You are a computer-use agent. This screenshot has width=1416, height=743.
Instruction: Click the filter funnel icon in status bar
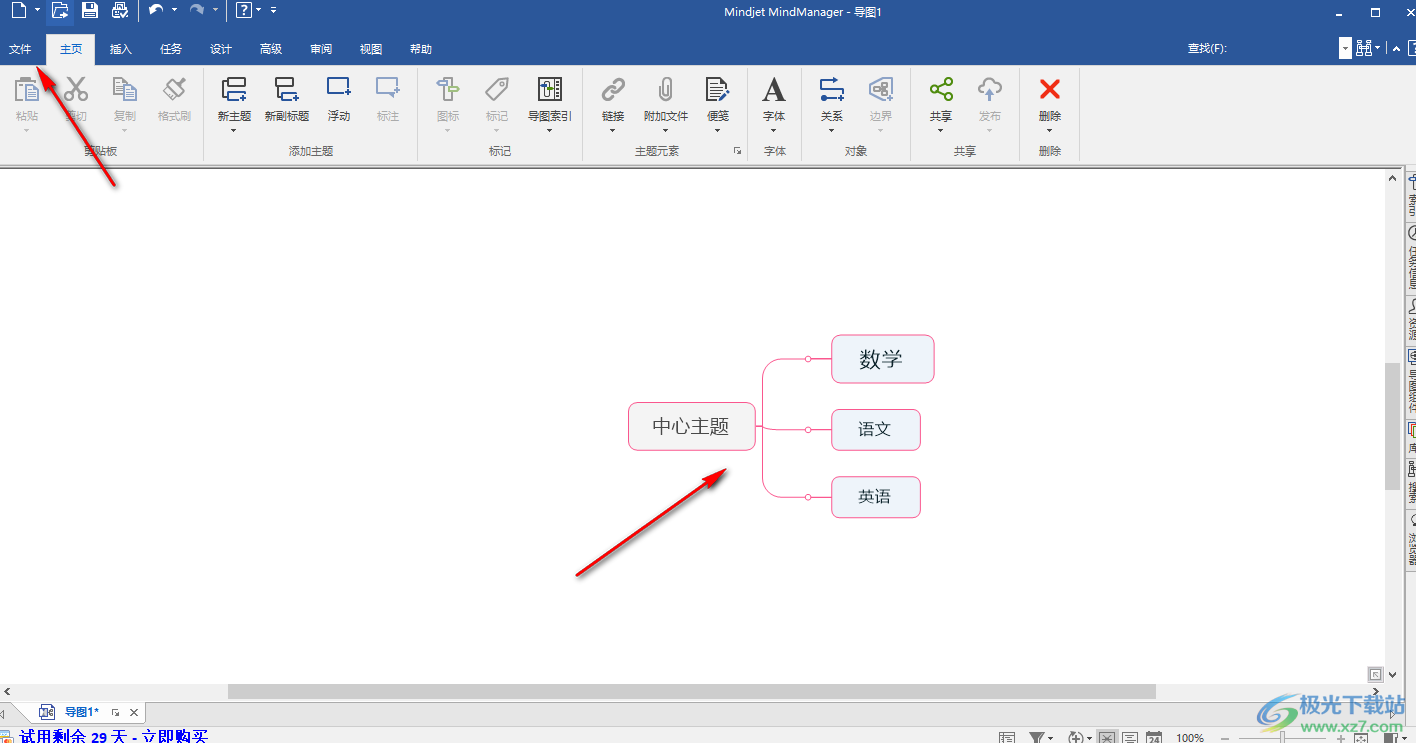1037,738
